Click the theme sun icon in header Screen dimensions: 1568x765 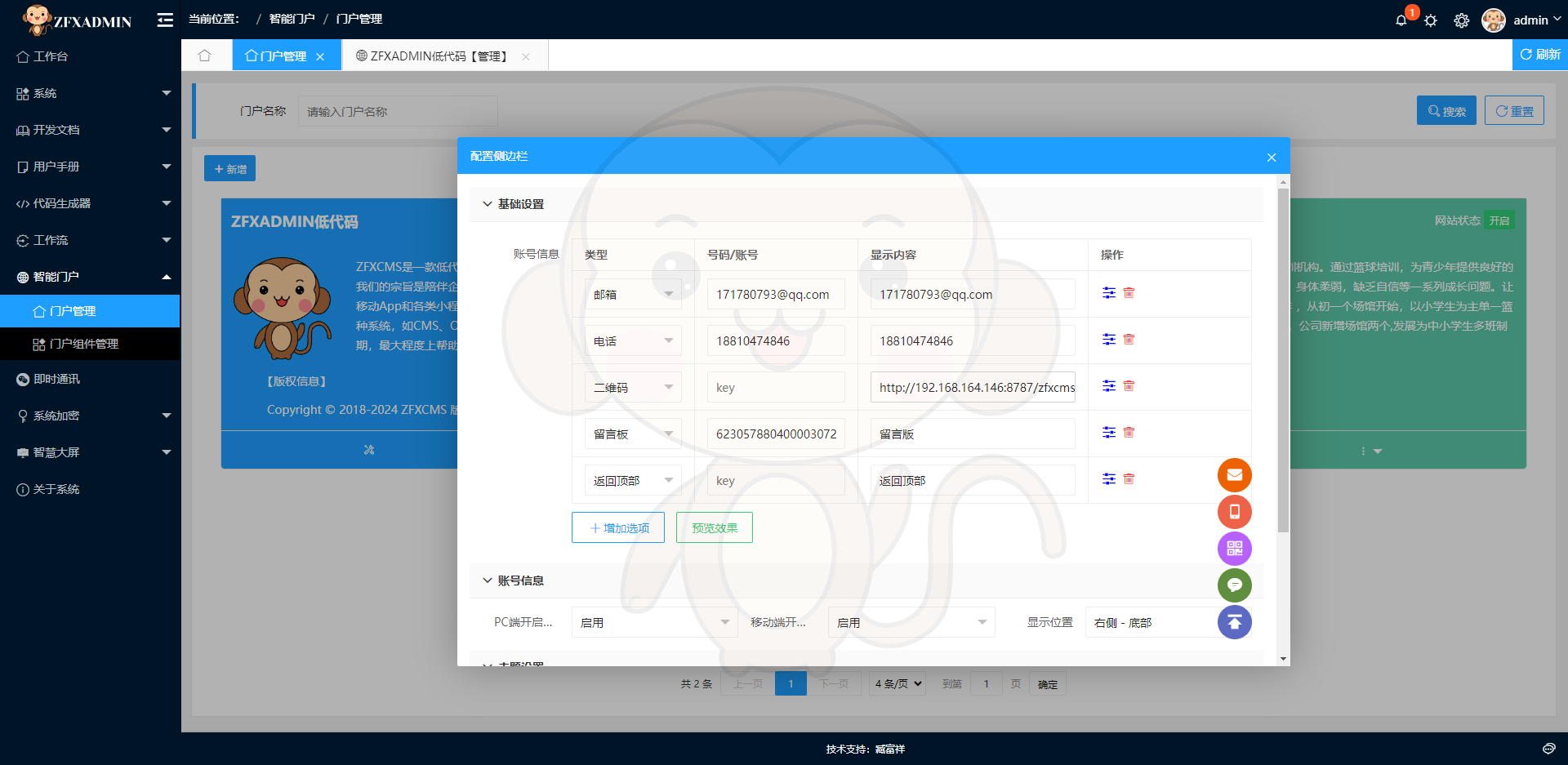(x=1431, y=20)
